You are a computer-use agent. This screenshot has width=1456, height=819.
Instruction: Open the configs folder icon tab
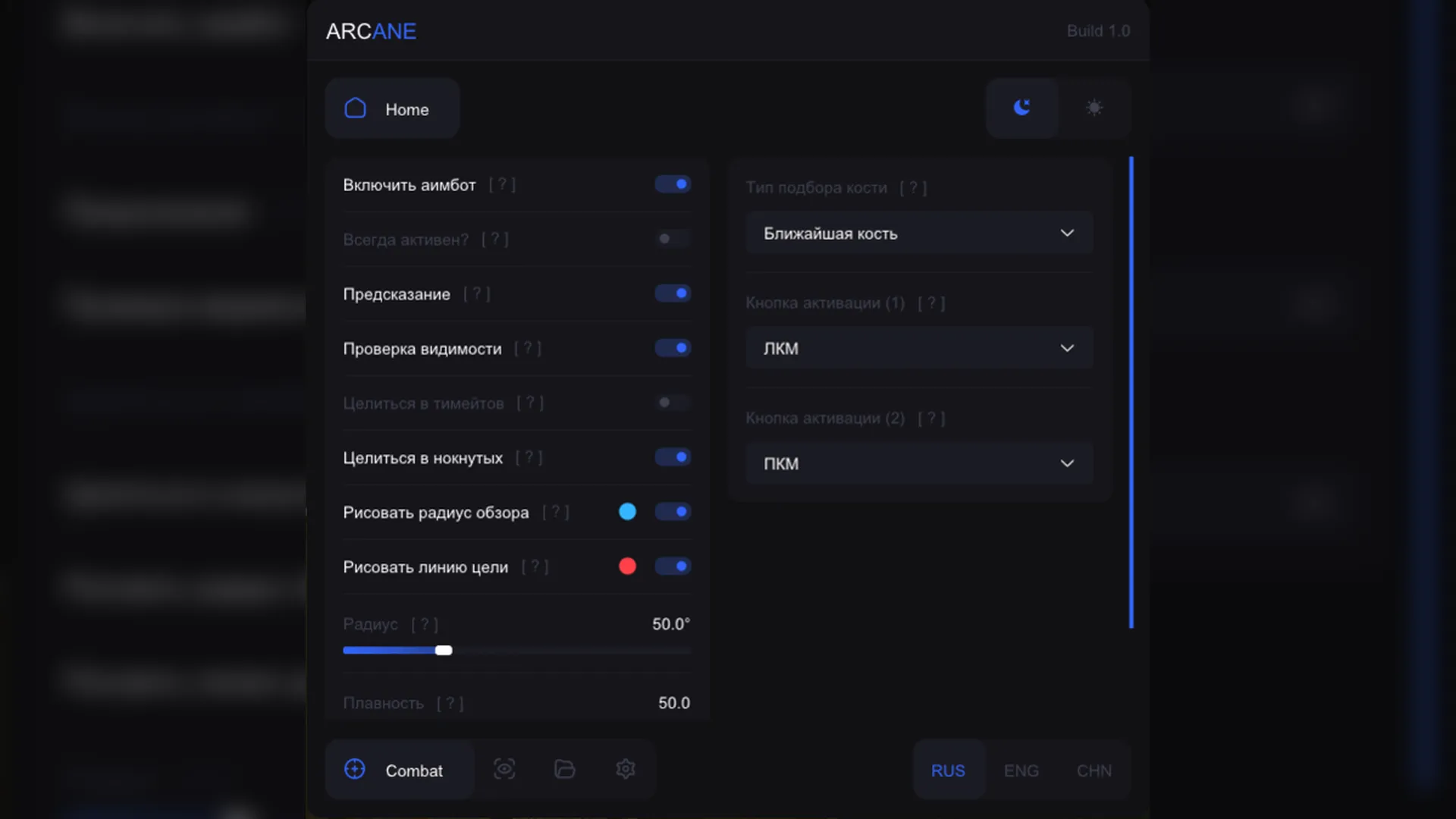565,769
